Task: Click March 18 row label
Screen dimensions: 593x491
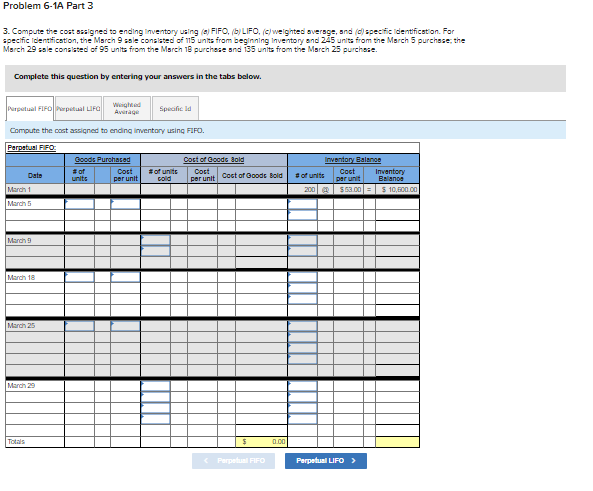Action: 21,278
